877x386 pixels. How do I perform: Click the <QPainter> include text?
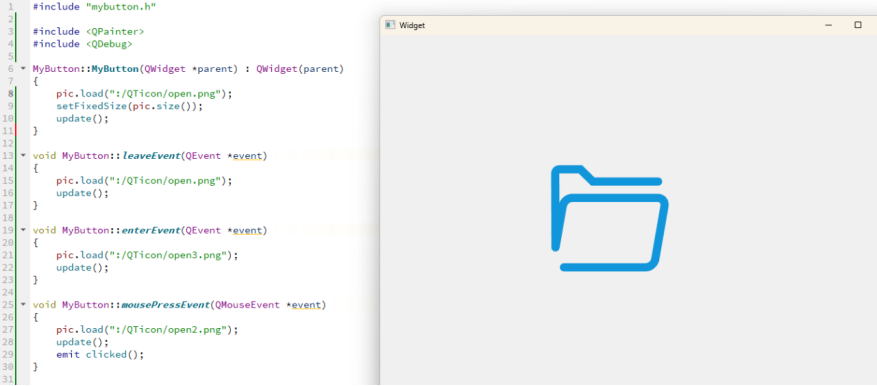click(x=115, y=31)
